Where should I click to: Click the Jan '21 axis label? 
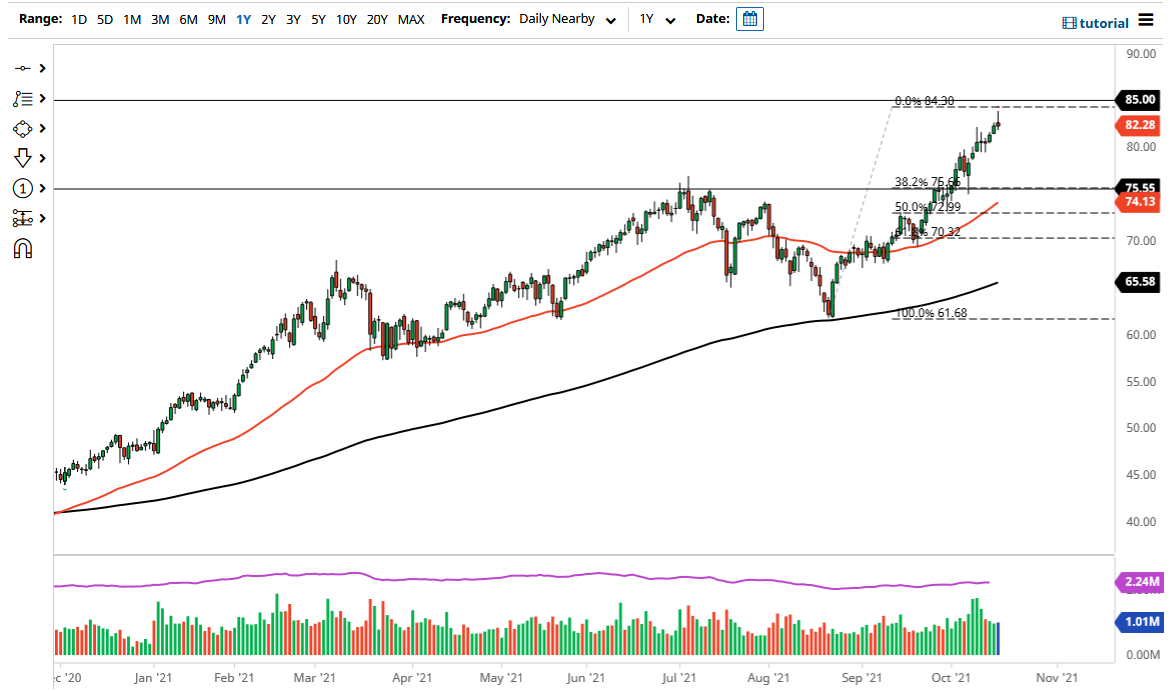153,678
